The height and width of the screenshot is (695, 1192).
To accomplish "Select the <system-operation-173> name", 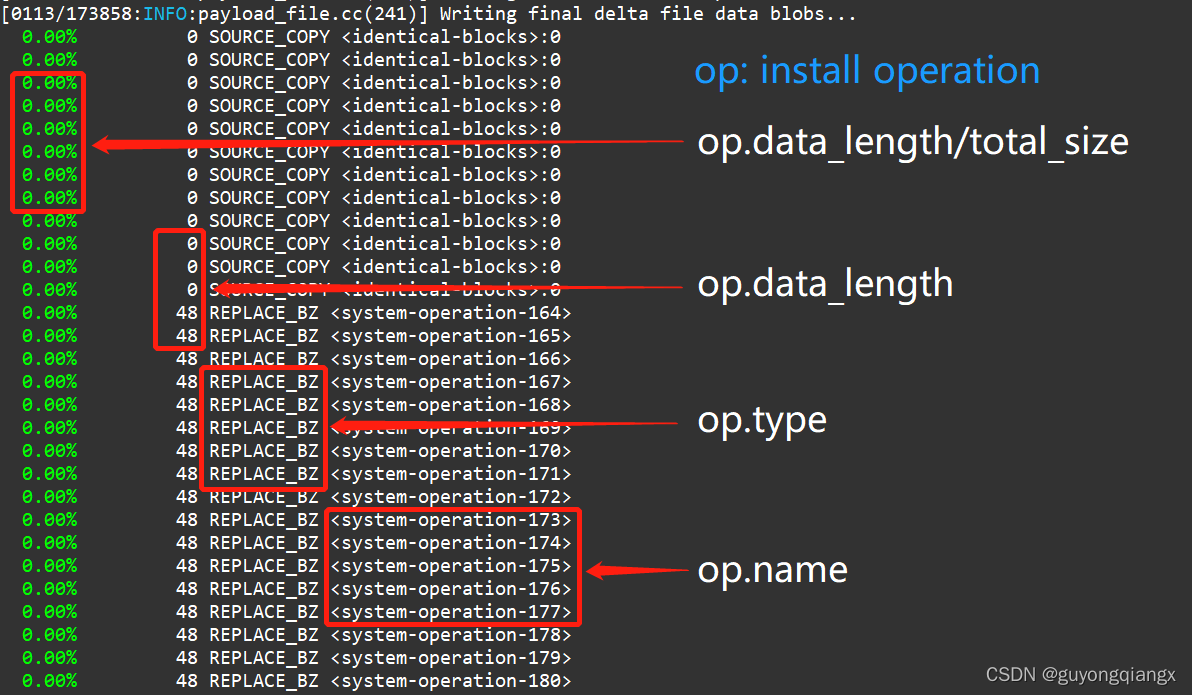I will point(451,520).
